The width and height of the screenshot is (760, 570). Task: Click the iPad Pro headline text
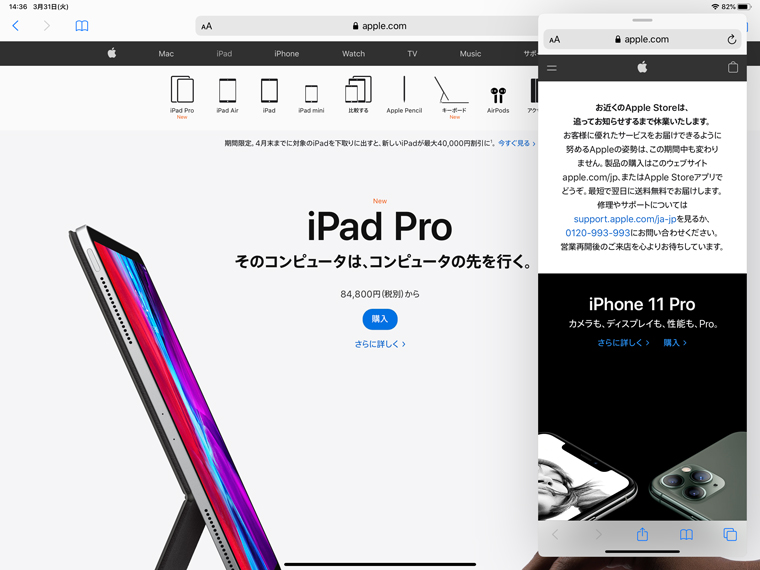tap(380, 226)
